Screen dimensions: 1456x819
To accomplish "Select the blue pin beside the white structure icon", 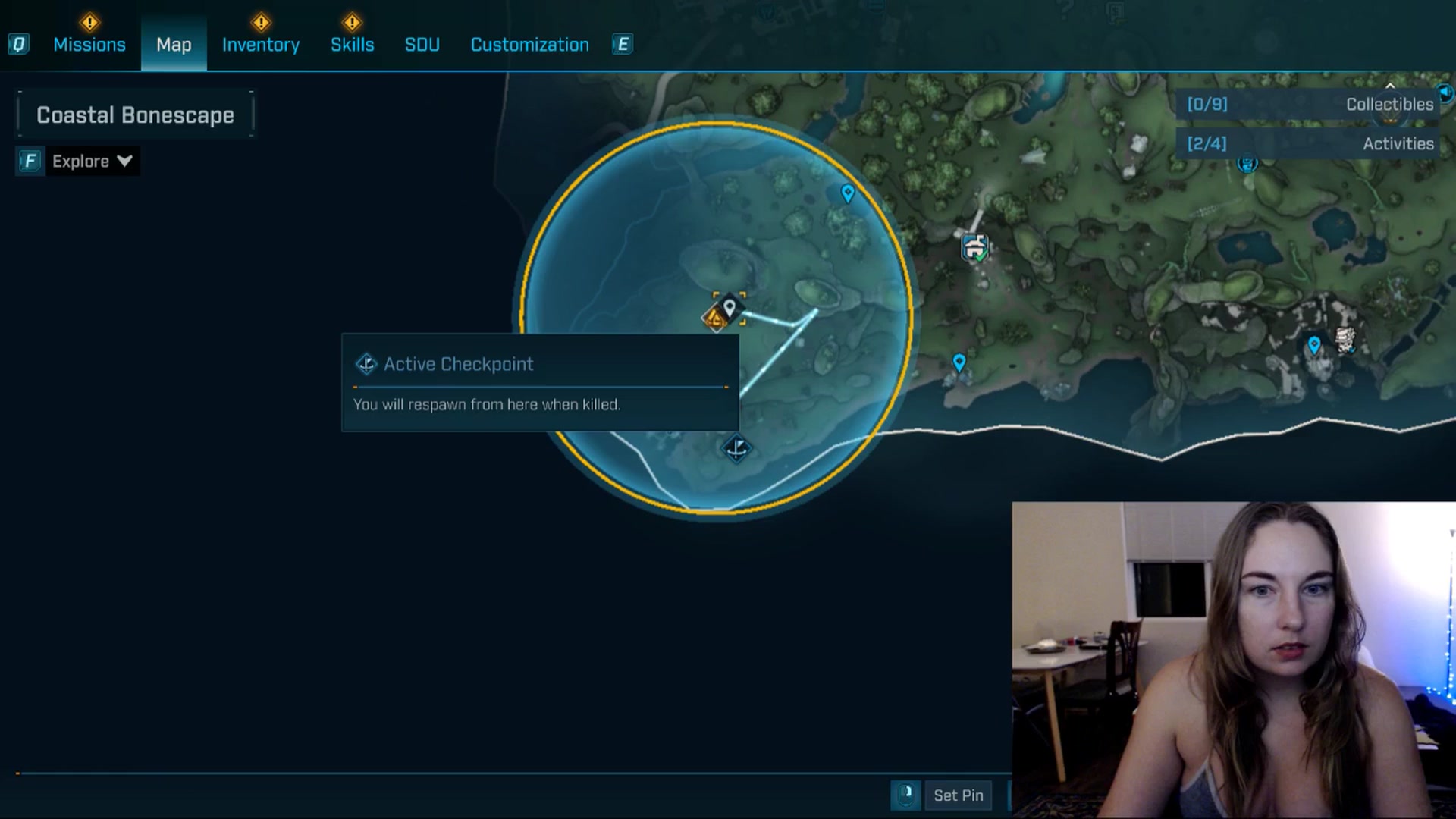I will pos(1314,345).
